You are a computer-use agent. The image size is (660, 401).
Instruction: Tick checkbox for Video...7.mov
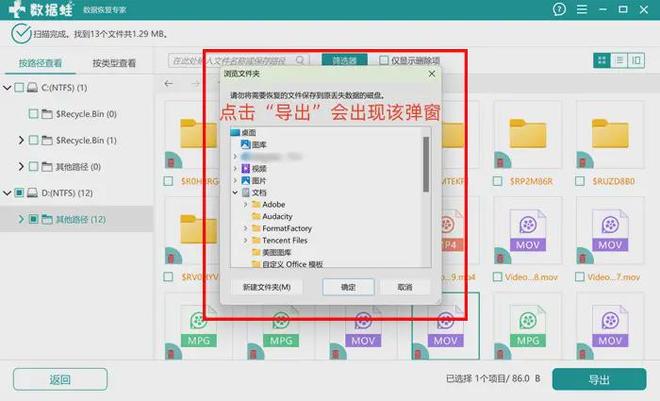tap(580, 277)
